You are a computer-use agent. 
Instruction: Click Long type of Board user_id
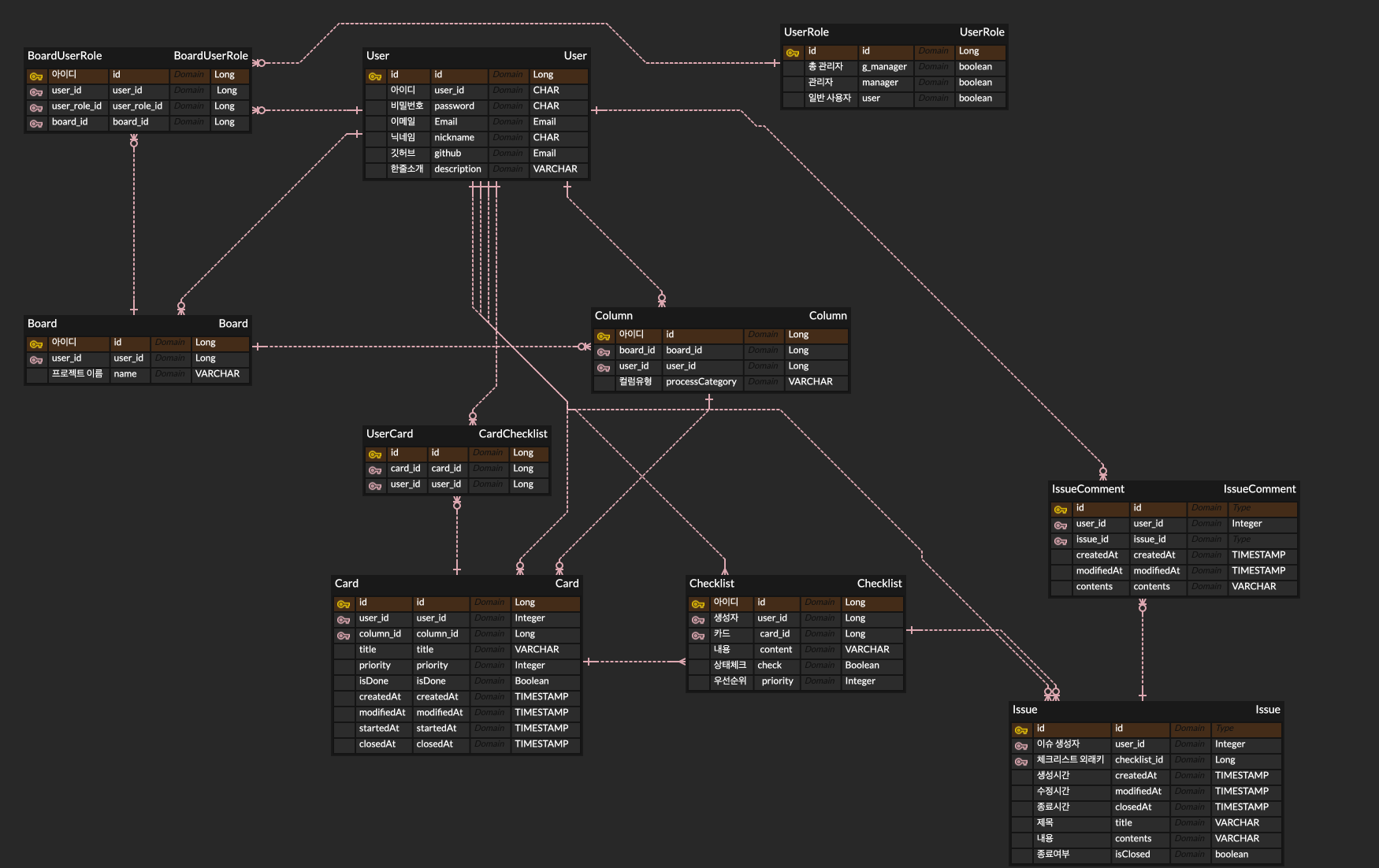(x=206, y=358)
